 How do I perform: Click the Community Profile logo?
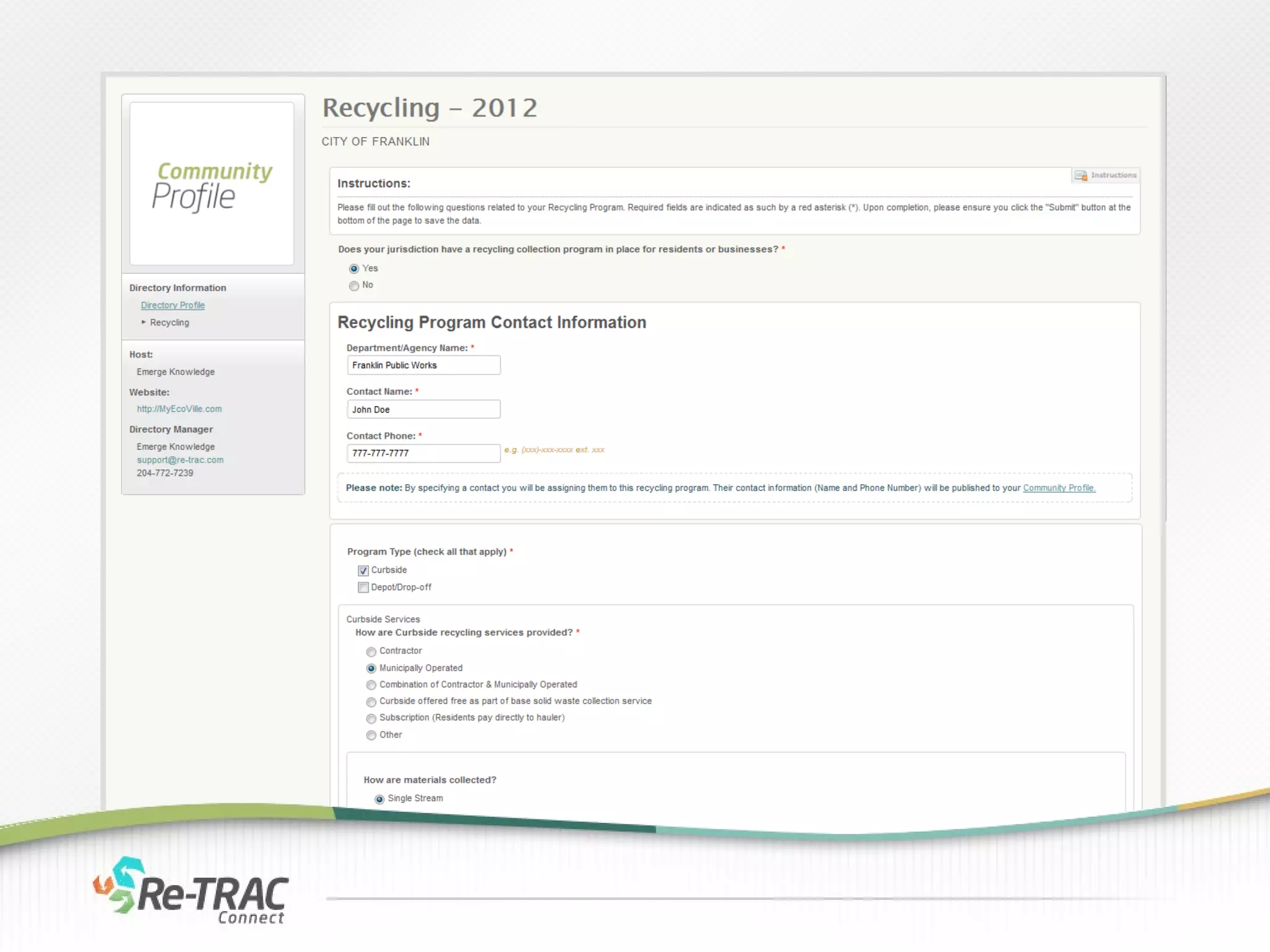tap(211, 184)
